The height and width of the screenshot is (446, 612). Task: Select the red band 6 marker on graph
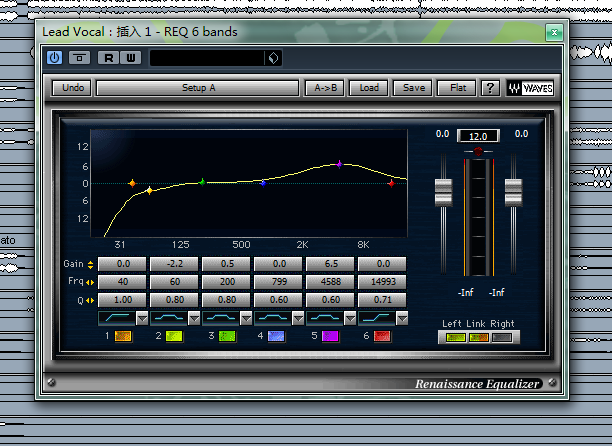tap(391, 183)
